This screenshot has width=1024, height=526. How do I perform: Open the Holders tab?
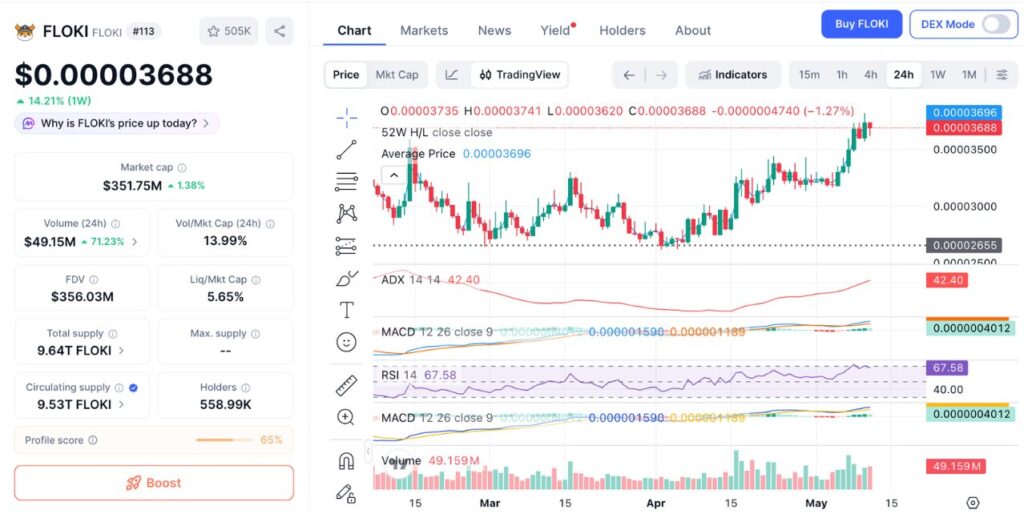click(622, 31)
